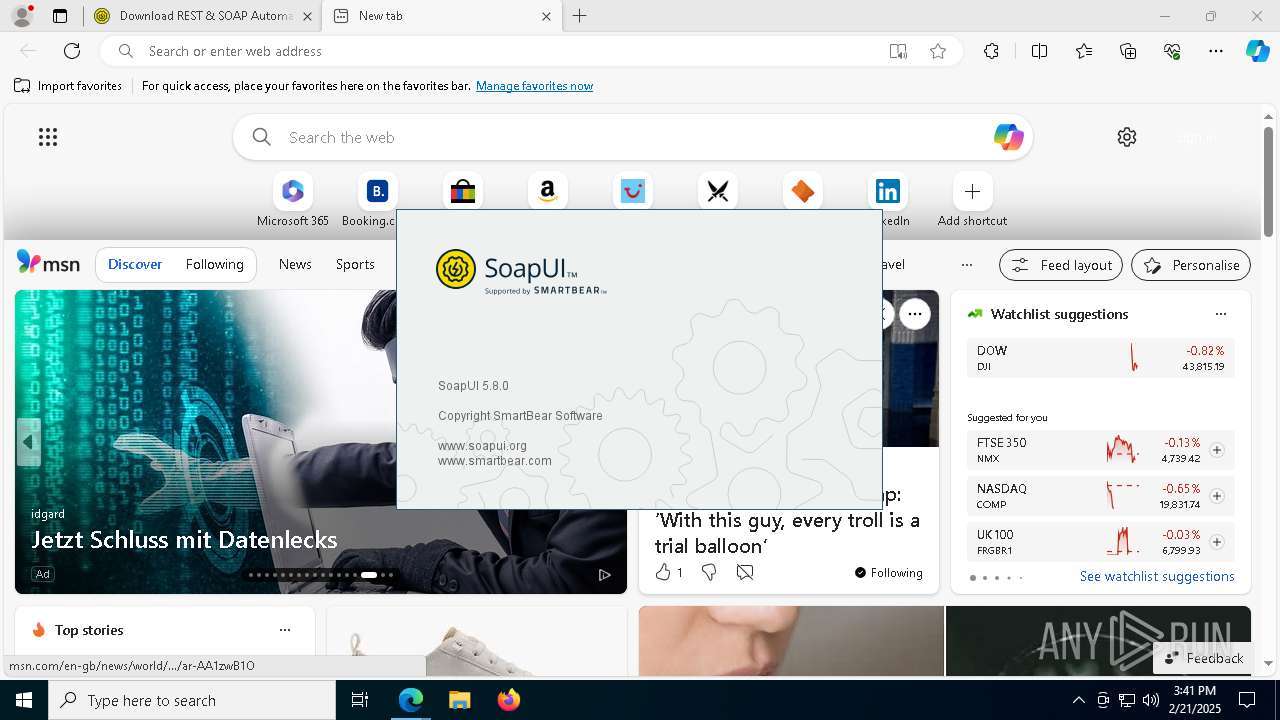Screen dimensions: 1280x720
Task: Open Settings and more ellipsis menu
Action: [1216, 51]
